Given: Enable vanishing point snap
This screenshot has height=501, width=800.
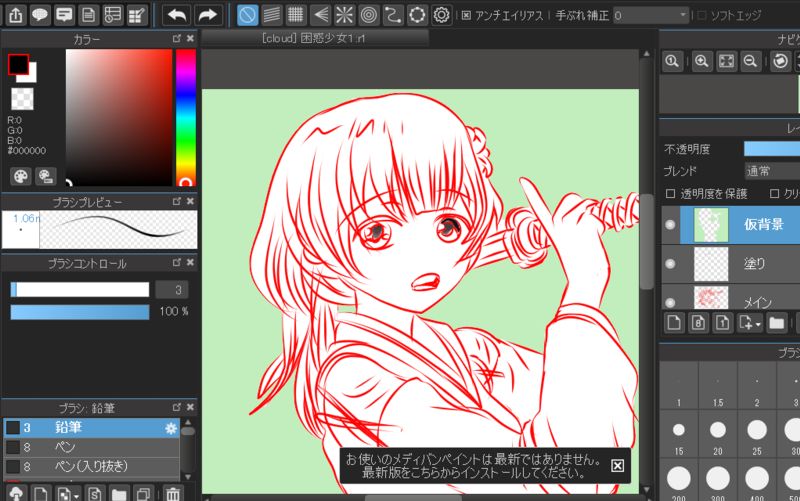Looking at the screenshot, I should [x=320, y=15].
